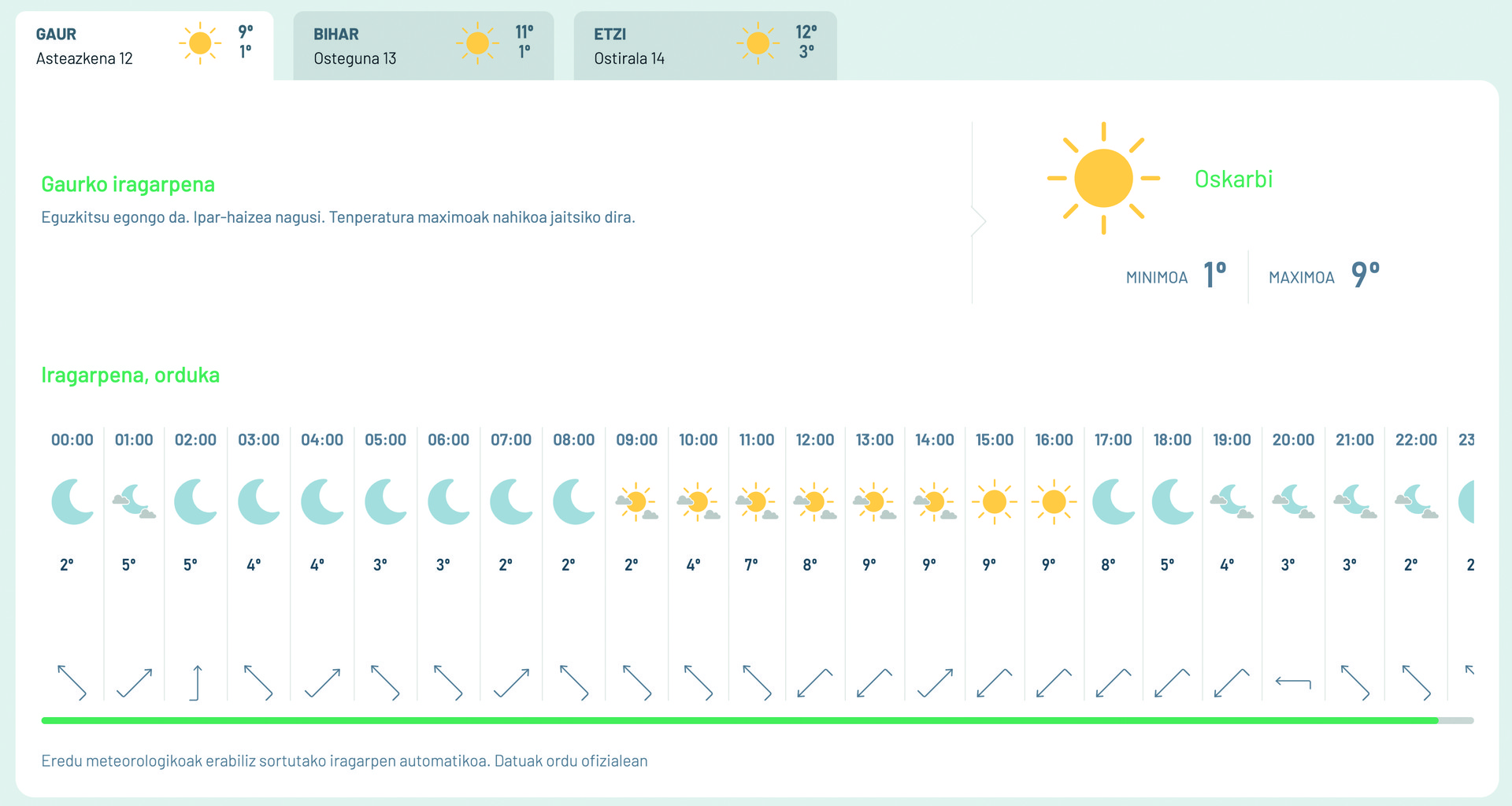Click the large Oskarbi sun icon

pyautogui.click(x=1103, y=179)
